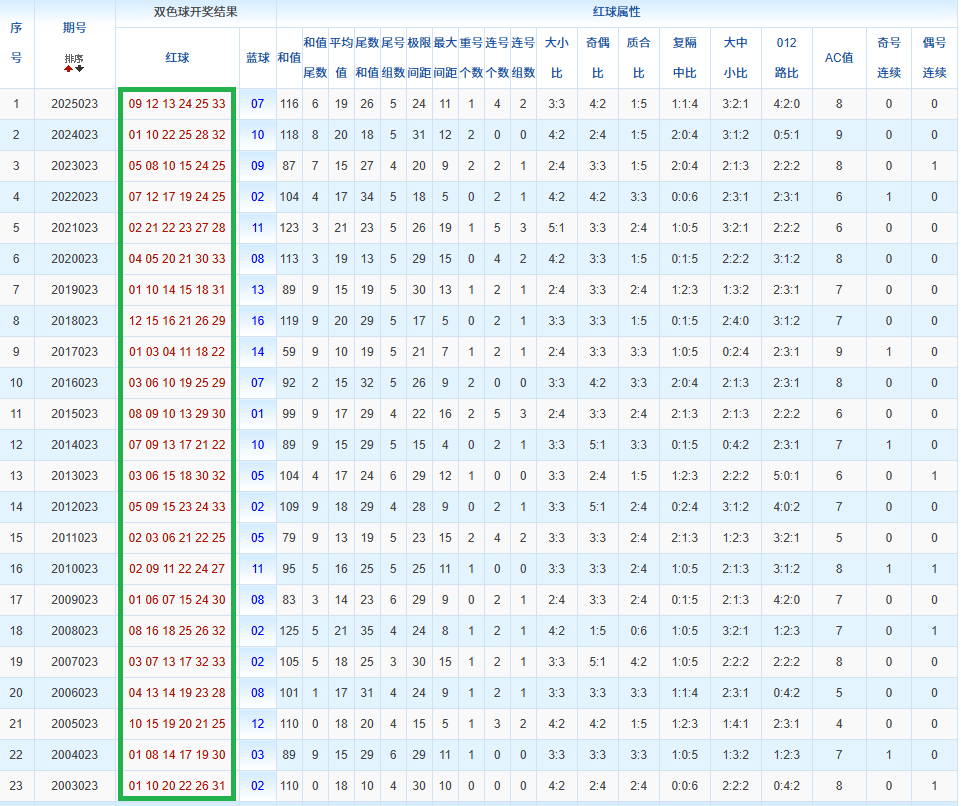
Task: Click blue ball 16 in row 2018023
Action: (x=258, y=321)
